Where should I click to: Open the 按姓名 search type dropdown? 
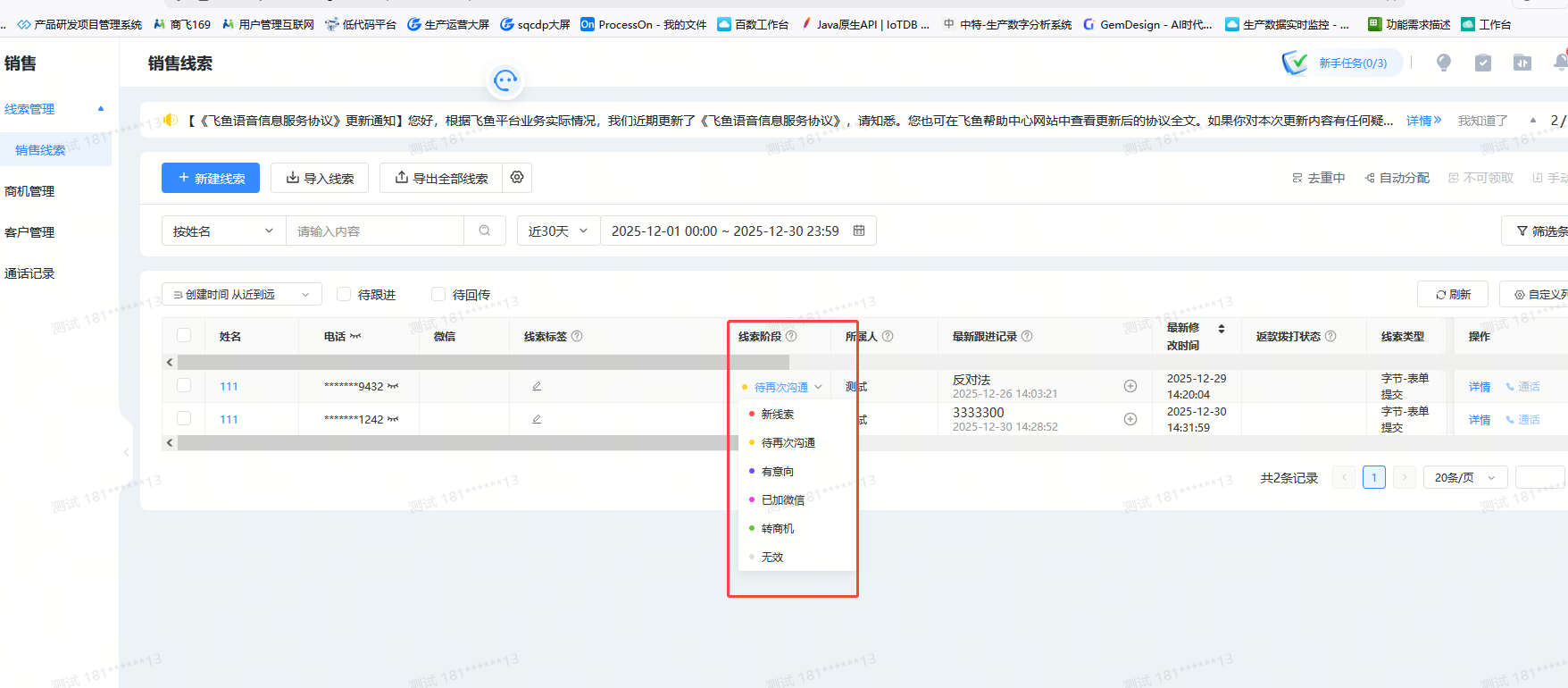[223, 231]
